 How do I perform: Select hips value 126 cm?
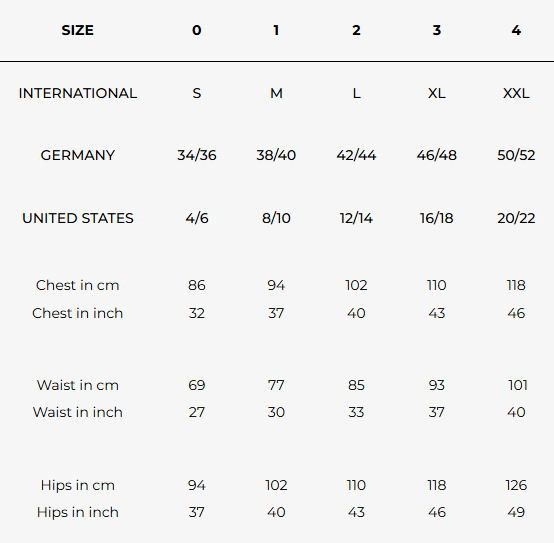[x=516, y=485]
